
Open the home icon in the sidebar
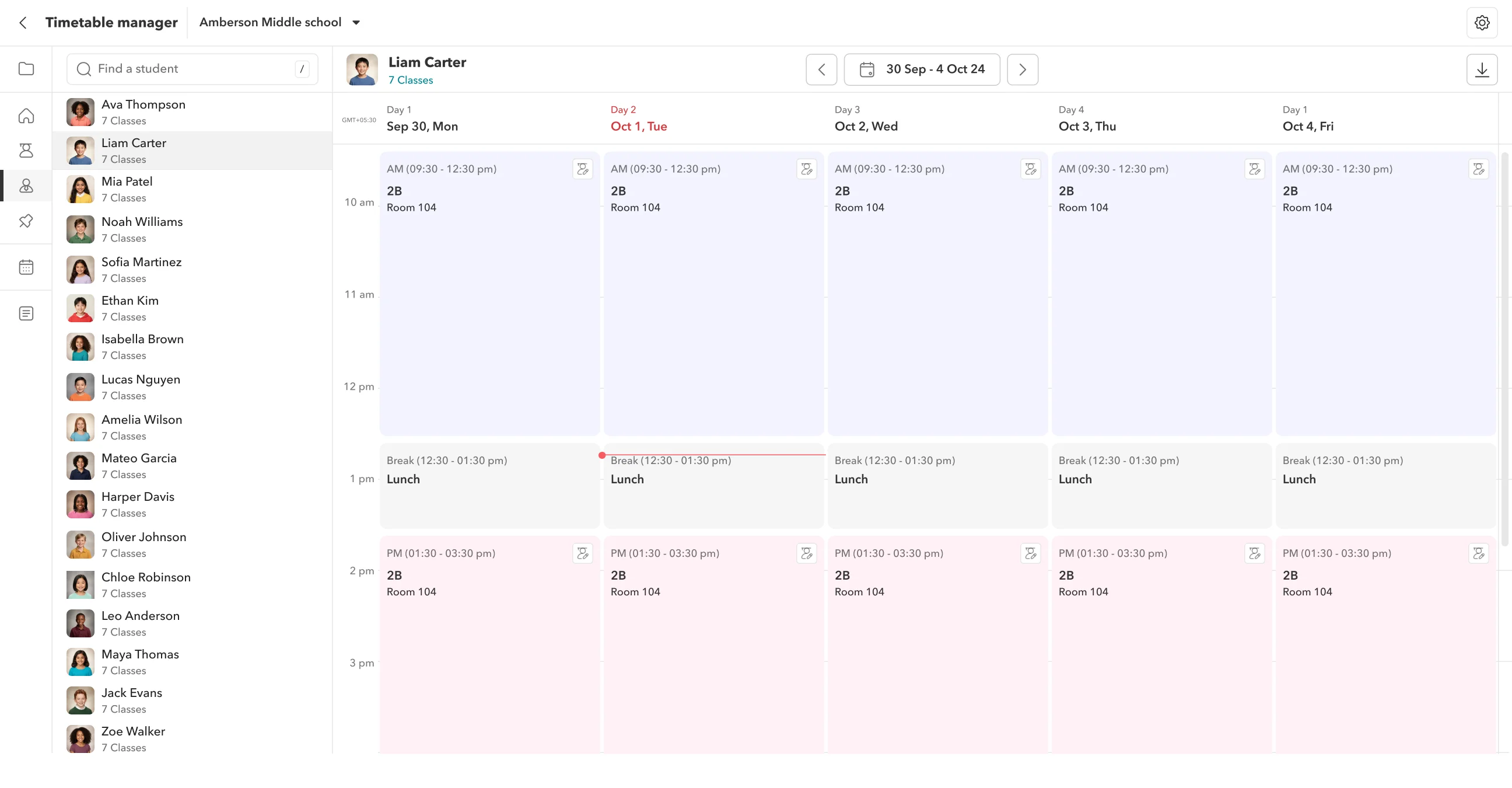point(26,116)
